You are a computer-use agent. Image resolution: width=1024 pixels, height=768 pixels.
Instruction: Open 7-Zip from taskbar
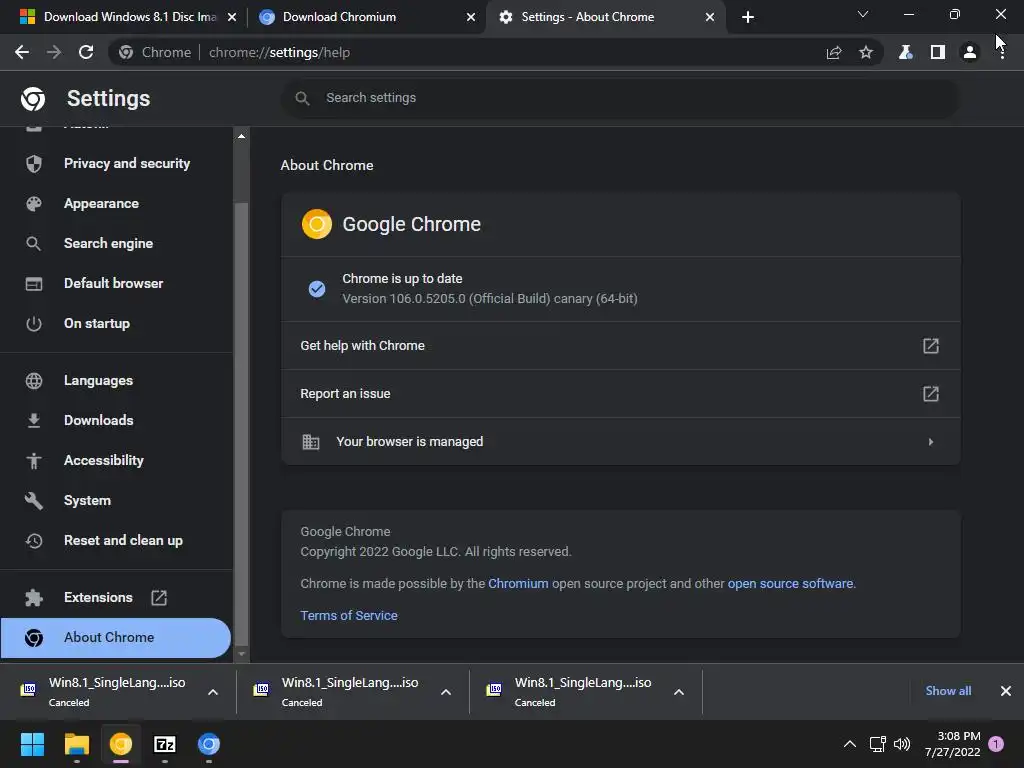click(165, 744)
